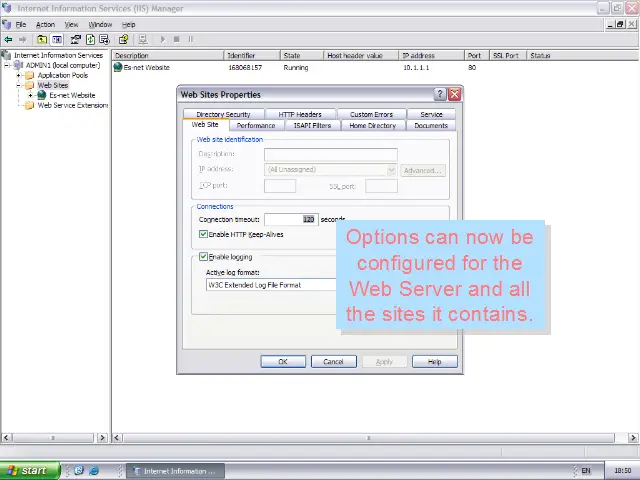Click the green Refresh toolbar icon

point(90,40)
